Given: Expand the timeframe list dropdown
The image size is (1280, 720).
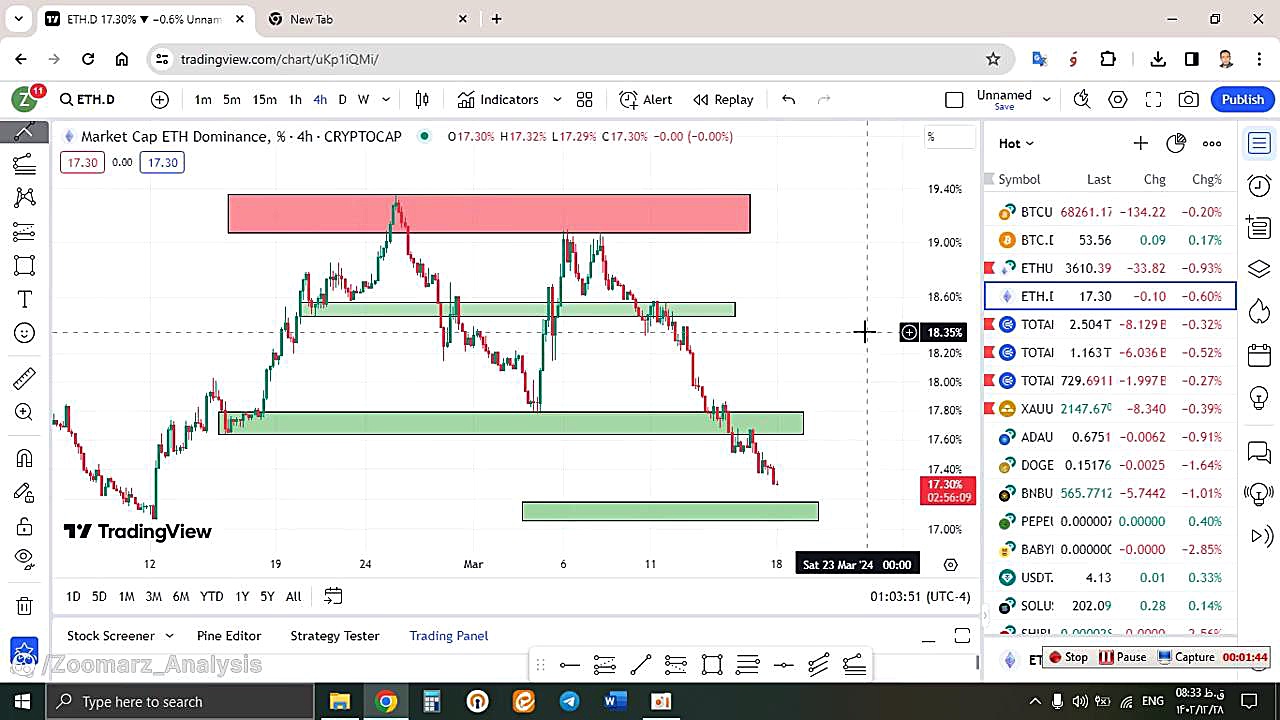Looking at the screenshot, I should tap(386, 99).
